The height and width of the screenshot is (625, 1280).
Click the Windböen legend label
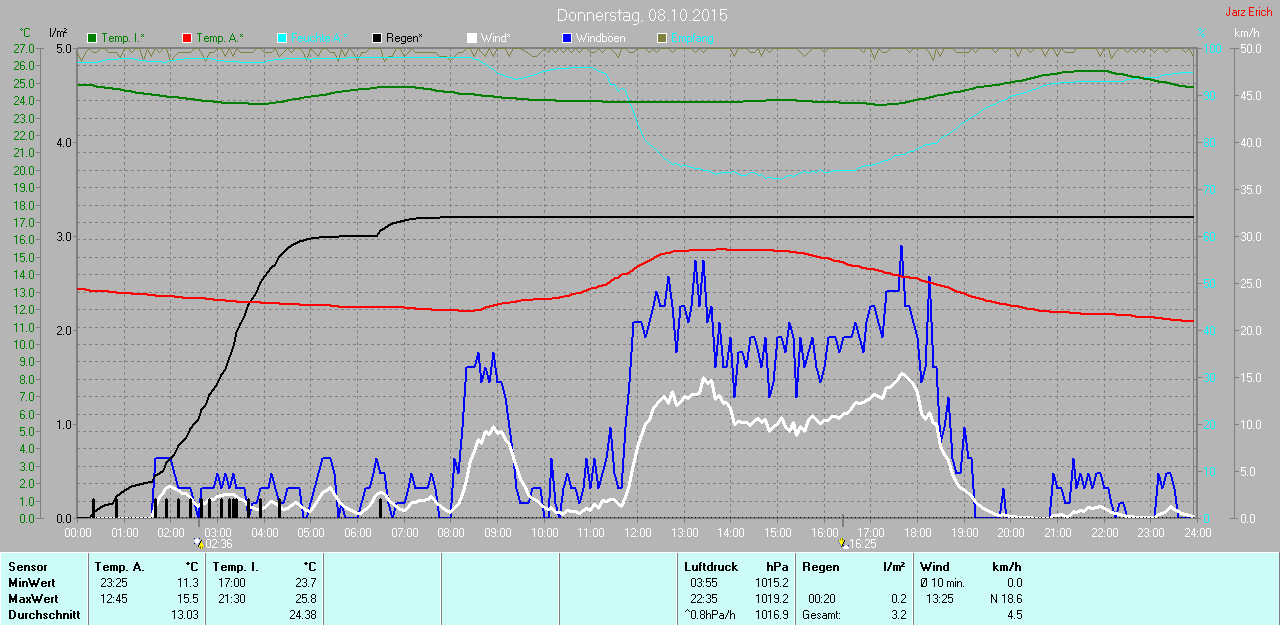tap(603, 38)
